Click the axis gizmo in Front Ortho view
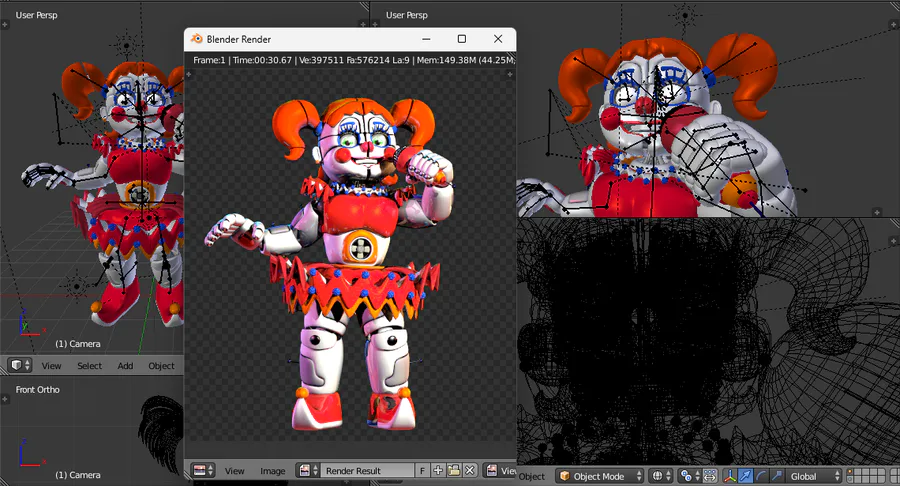900x486 pixels. click(30, 453)
